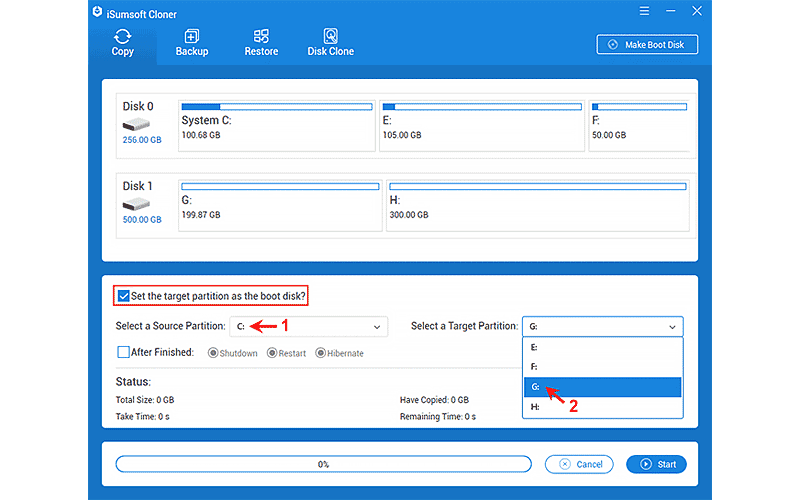
Task: Click the Remaining Time: 0 s text
Action: 438,417
